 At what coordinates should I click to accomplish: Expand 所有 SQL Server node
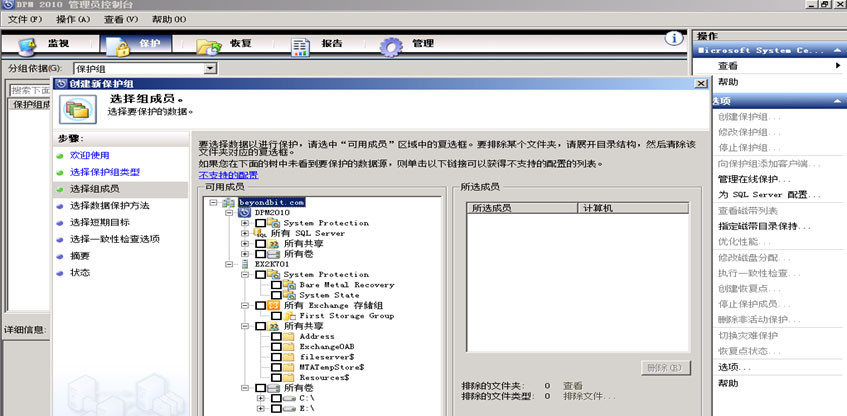(245, 233)
